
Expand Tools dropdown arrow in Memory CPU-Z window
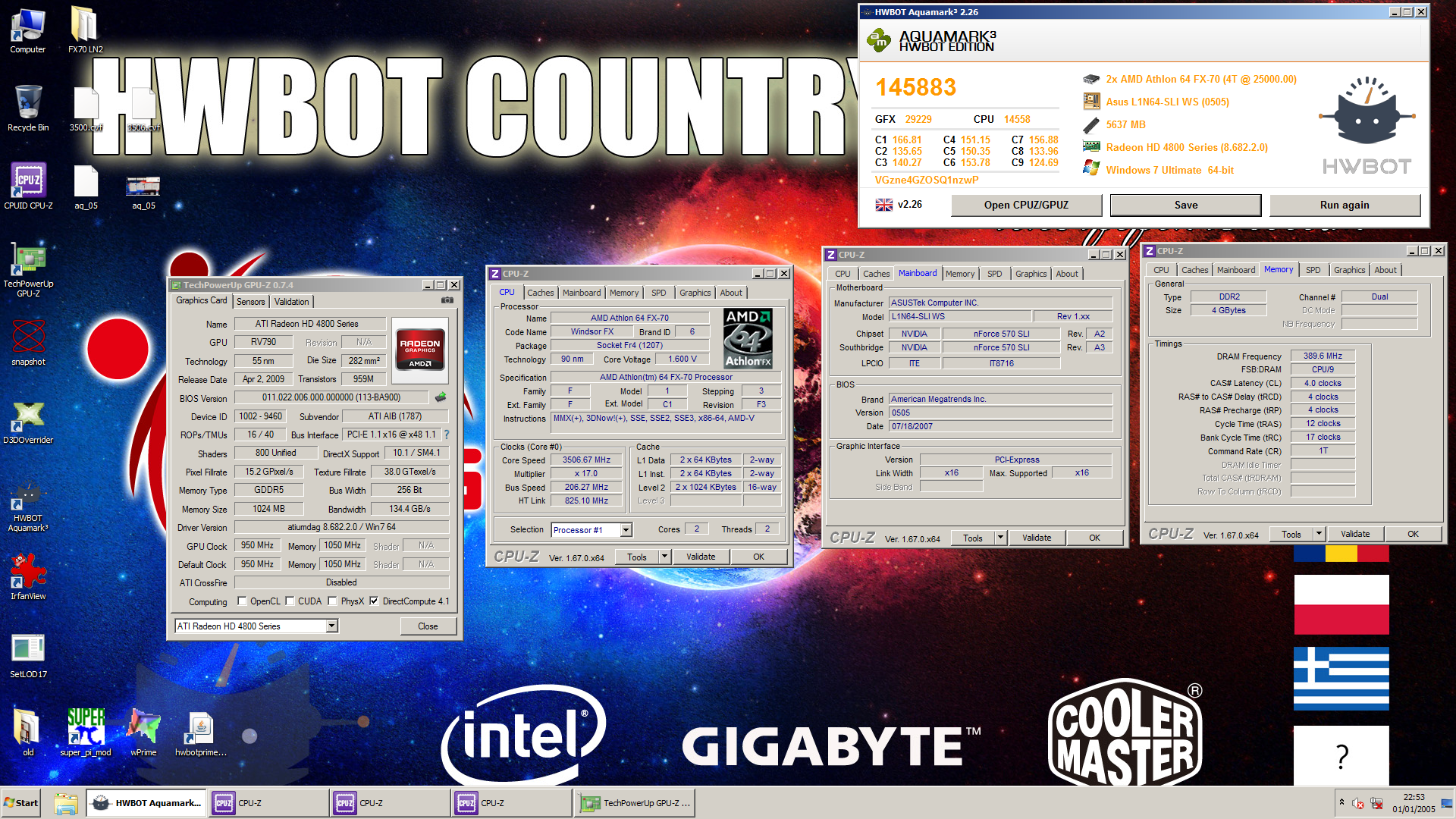click(1319, 534)
